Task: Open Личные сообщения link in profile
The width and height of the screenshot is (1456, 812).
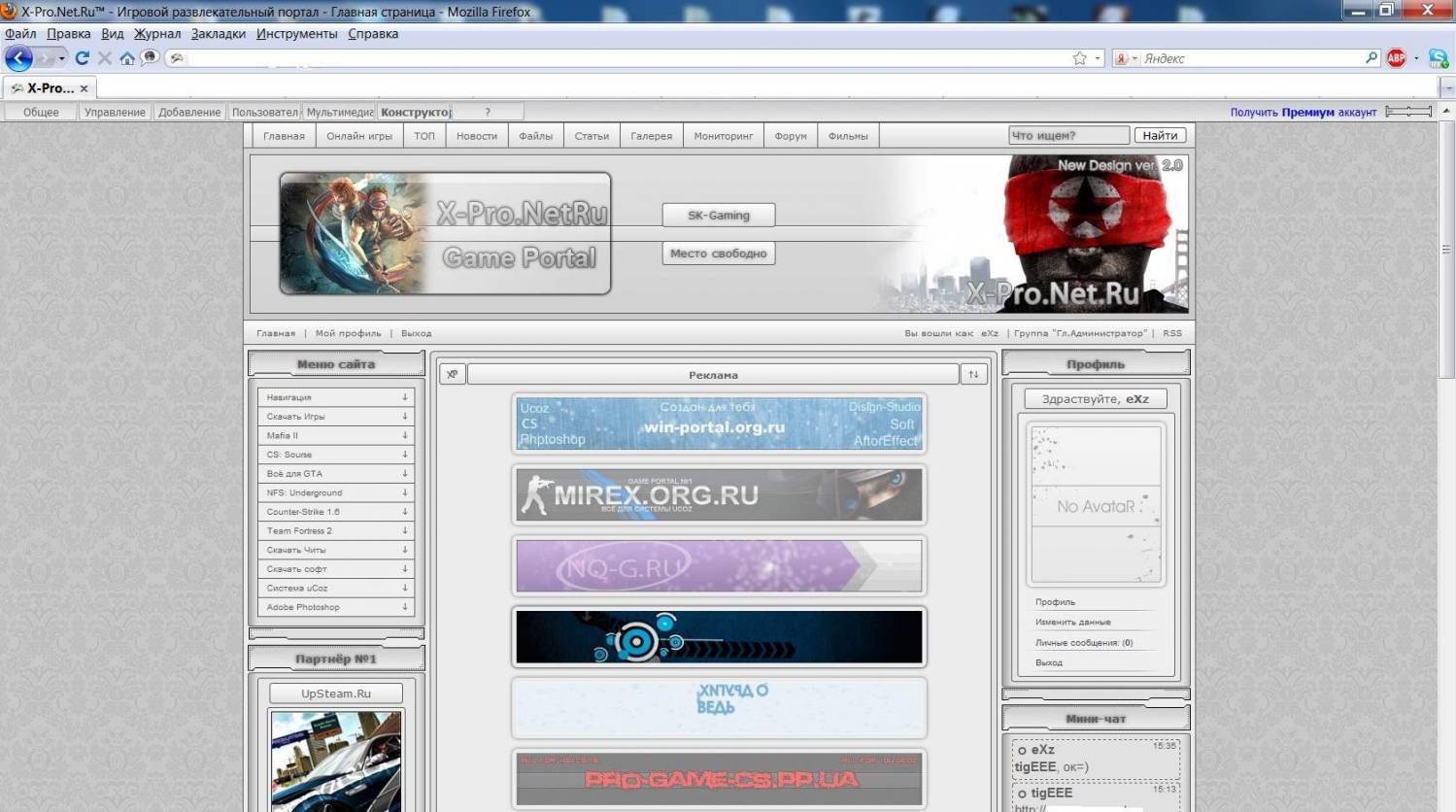Action: pos(1083,643)
